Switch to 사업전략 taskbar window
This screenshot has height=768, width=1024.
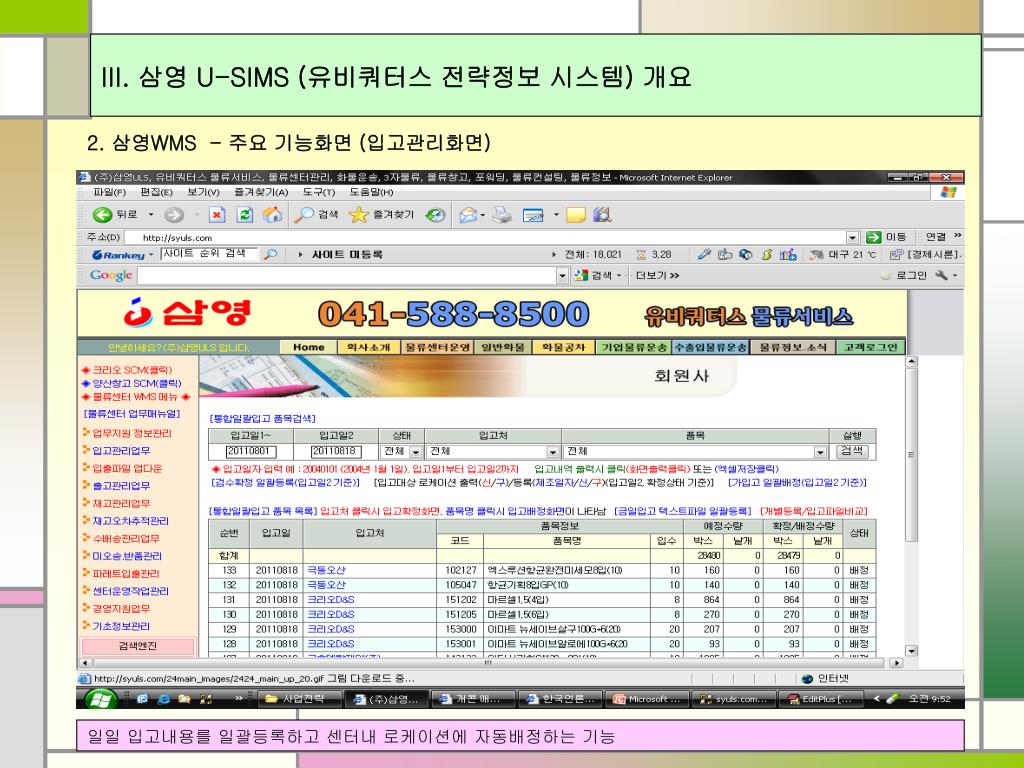coord(299,699)
